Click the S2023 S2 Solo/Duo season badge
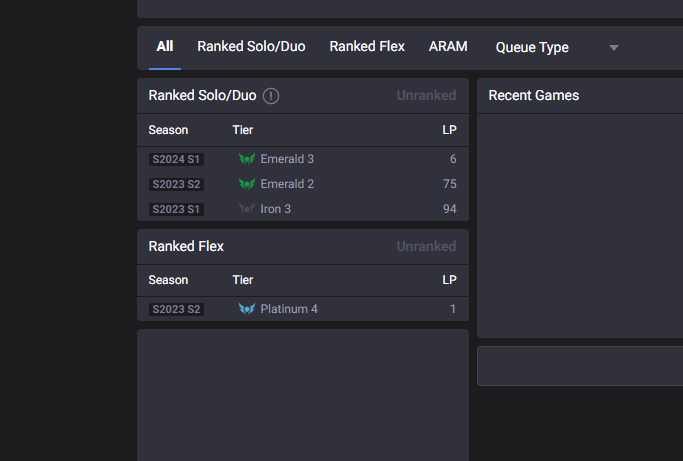This screenshot has width=683, height=461. pos(176,184)
